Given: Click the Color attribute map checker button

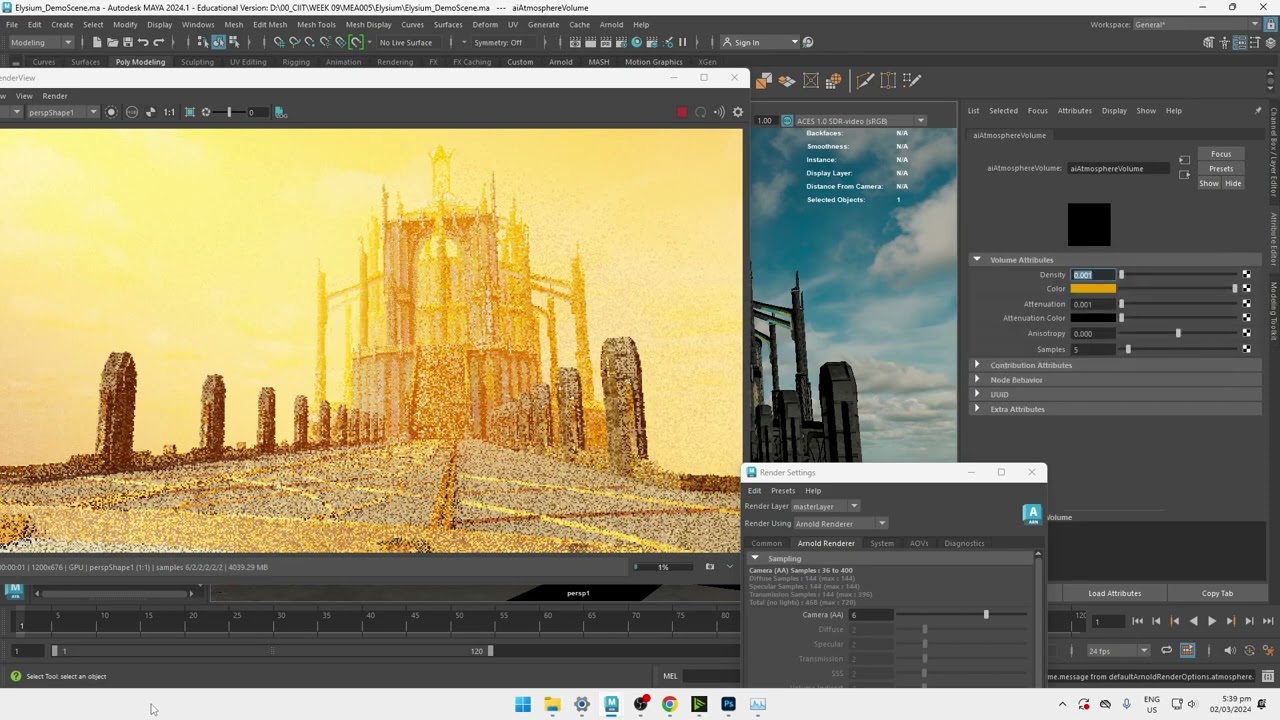Looking at the screenshot, I should pyautogui.click(x=1246, y=288).
